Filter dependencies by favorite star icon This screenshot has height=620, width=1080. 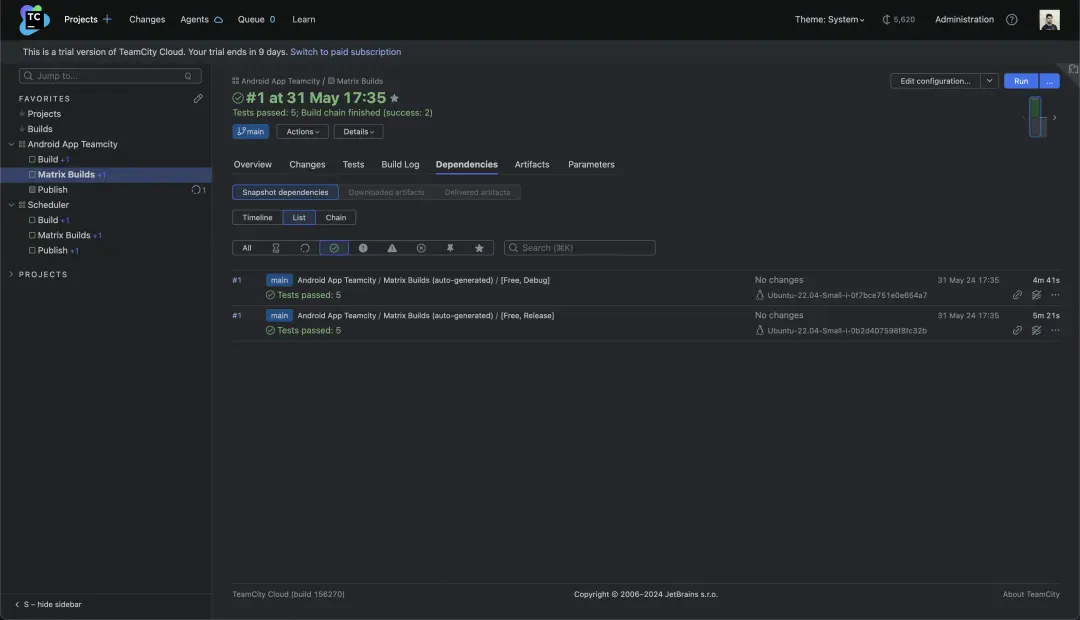click(479, 248)
